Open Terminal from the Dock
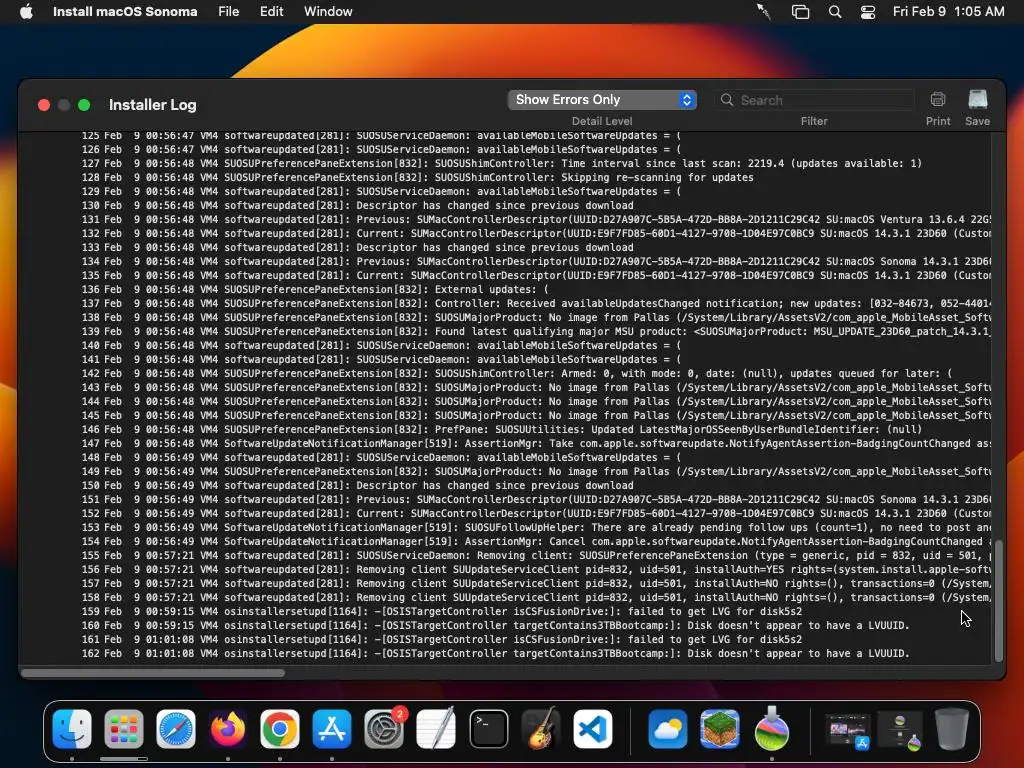 click(488, 729)
